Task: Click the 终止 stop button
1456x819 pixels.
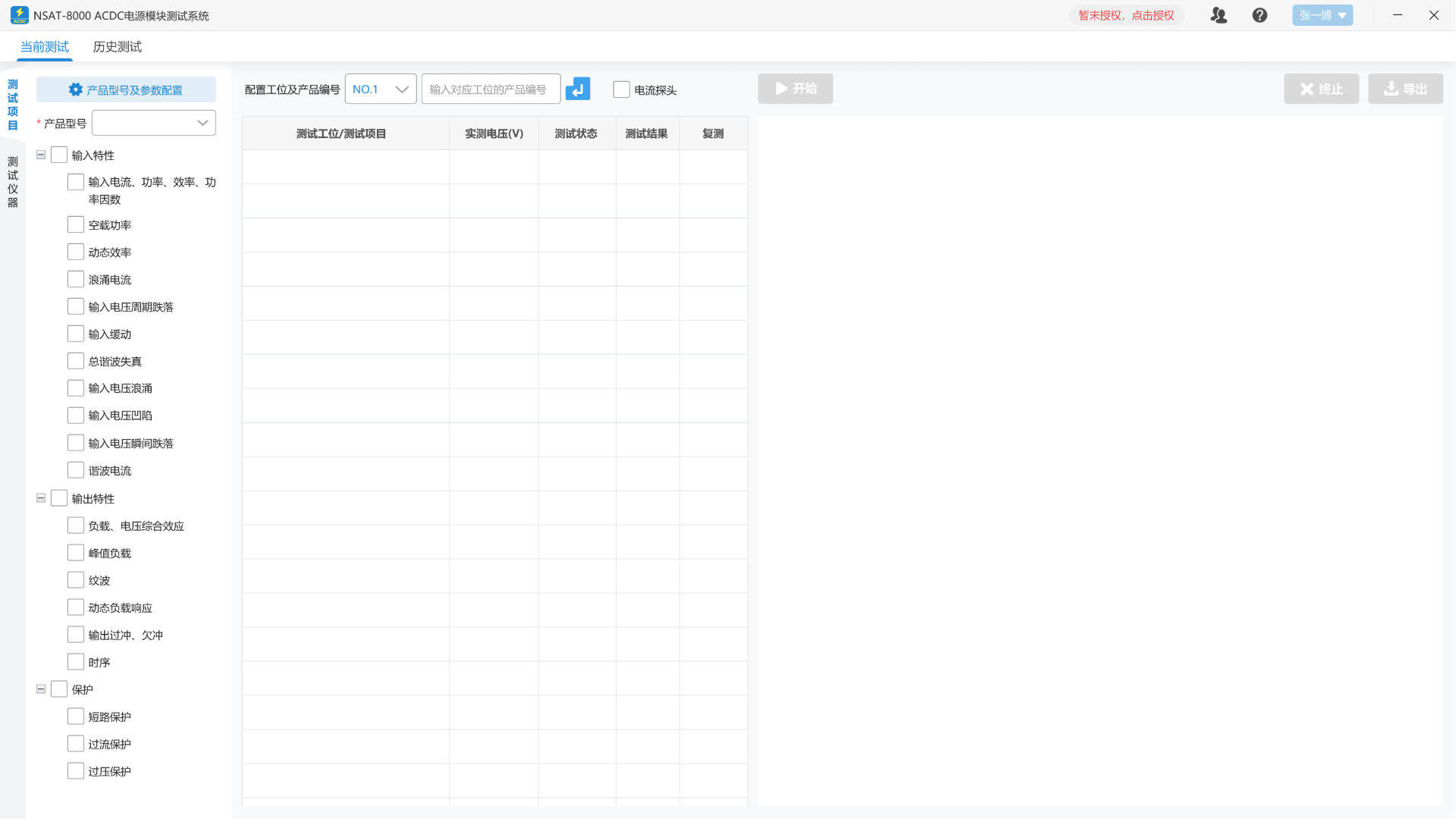Action: coord(1321,89)
